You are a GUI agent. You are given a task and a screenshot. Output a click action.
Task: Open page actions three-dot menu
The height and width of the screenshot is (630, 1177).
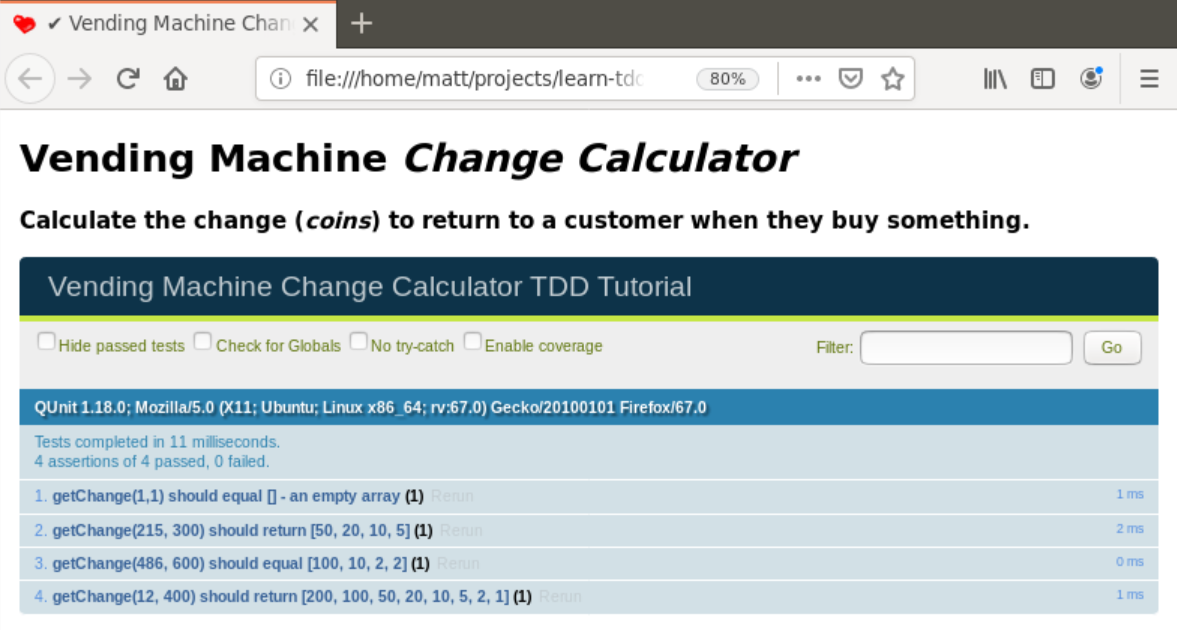pyautogui.click(x=808, y=78)
